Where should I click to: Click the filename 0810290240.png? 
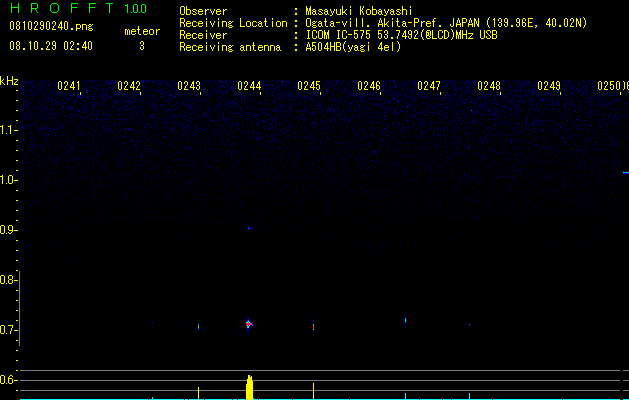(51, 26)
